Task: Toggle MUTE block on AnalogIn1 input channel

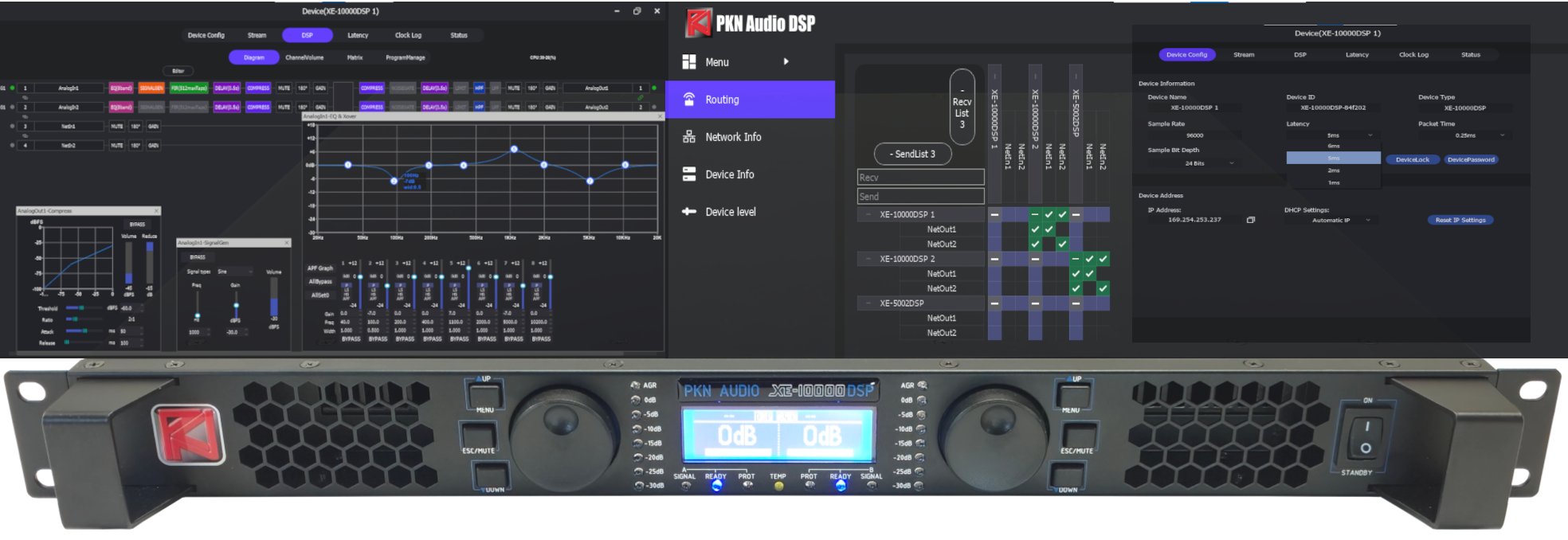Action: click(x=284, y=88)
